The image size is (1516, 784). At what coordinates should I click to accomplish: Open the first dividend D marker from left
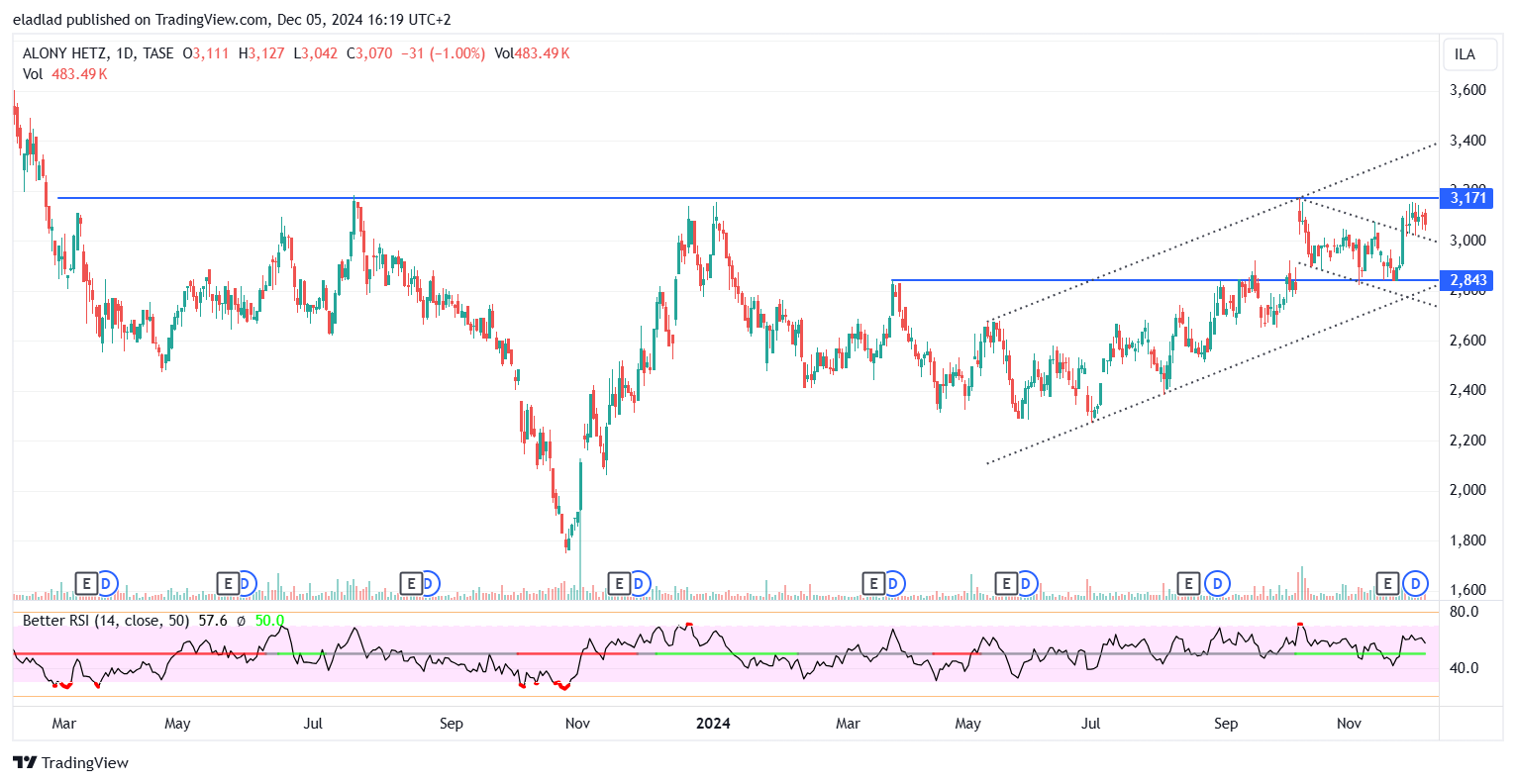coord(107,584)
